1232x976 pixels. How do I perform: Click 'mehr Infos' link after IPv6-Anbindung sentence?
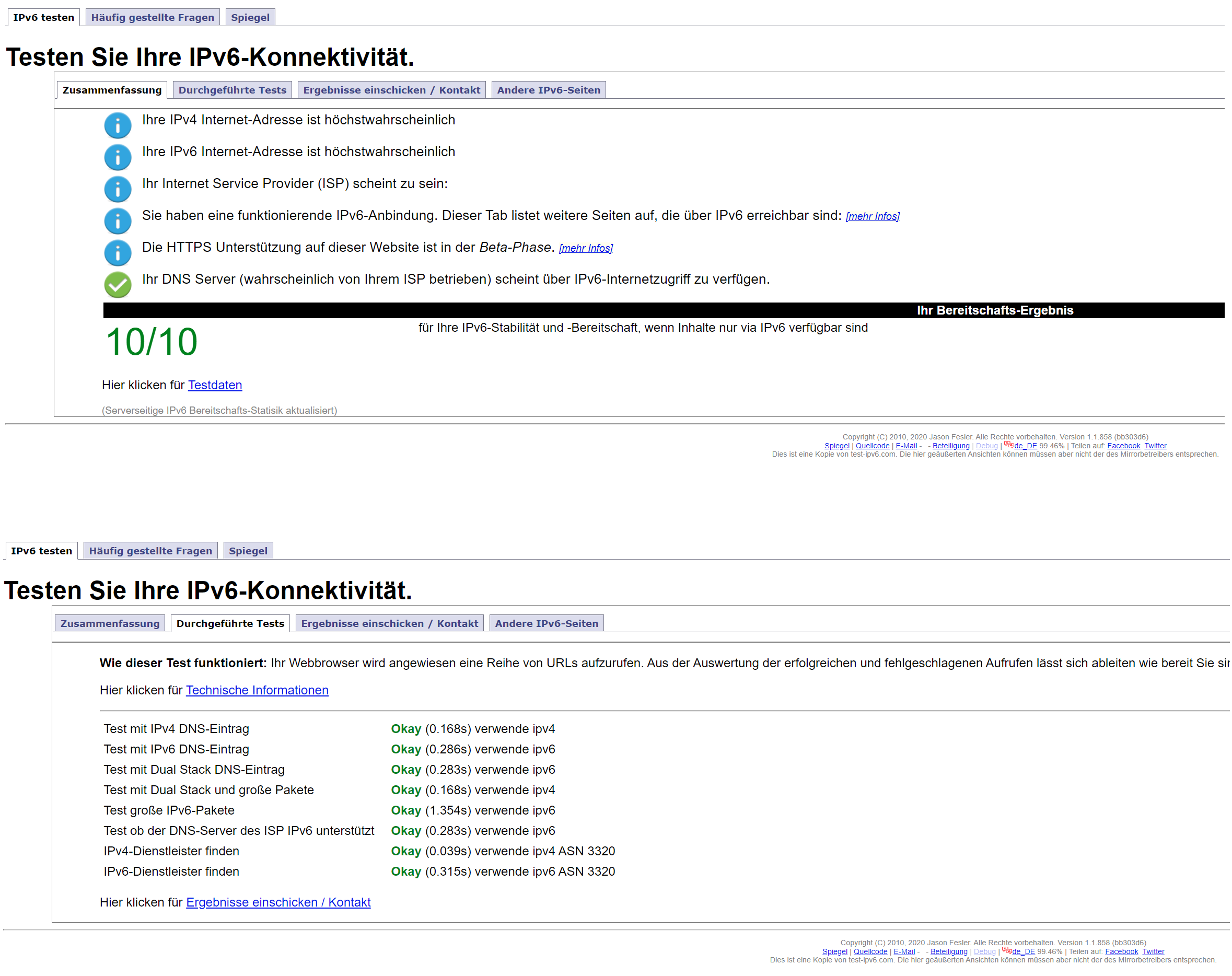(x=872, y=217)
